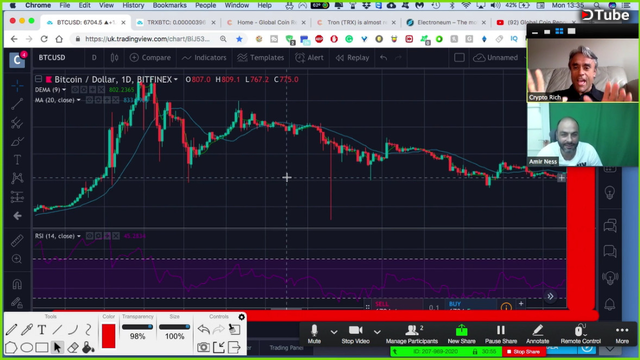Toggle visibility of MA (20, close) indicator

(89, 100)
